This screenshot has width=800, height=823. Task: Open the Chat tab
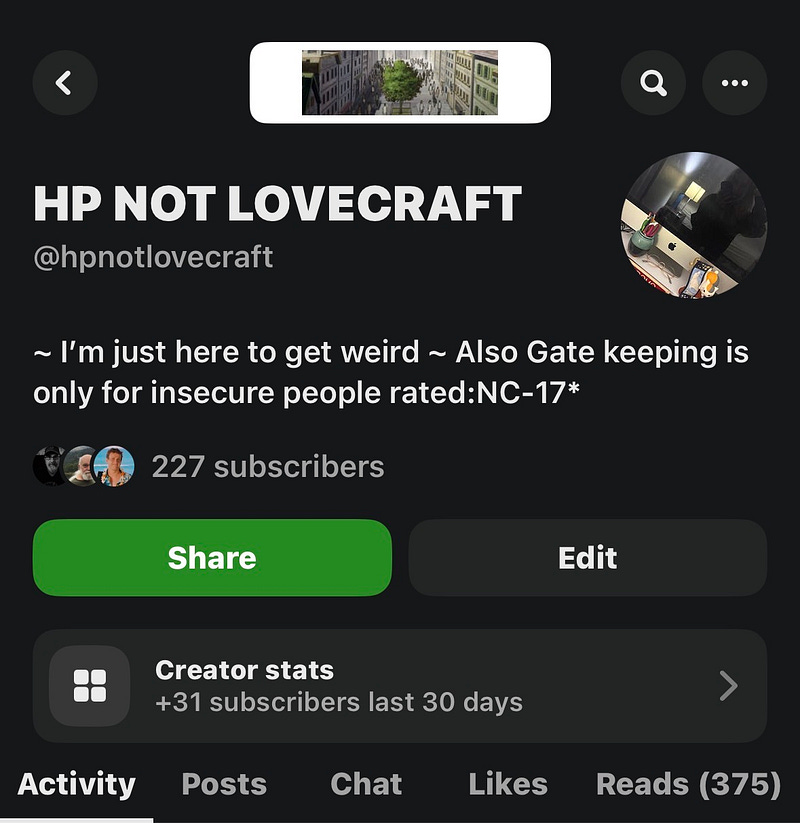366,784
